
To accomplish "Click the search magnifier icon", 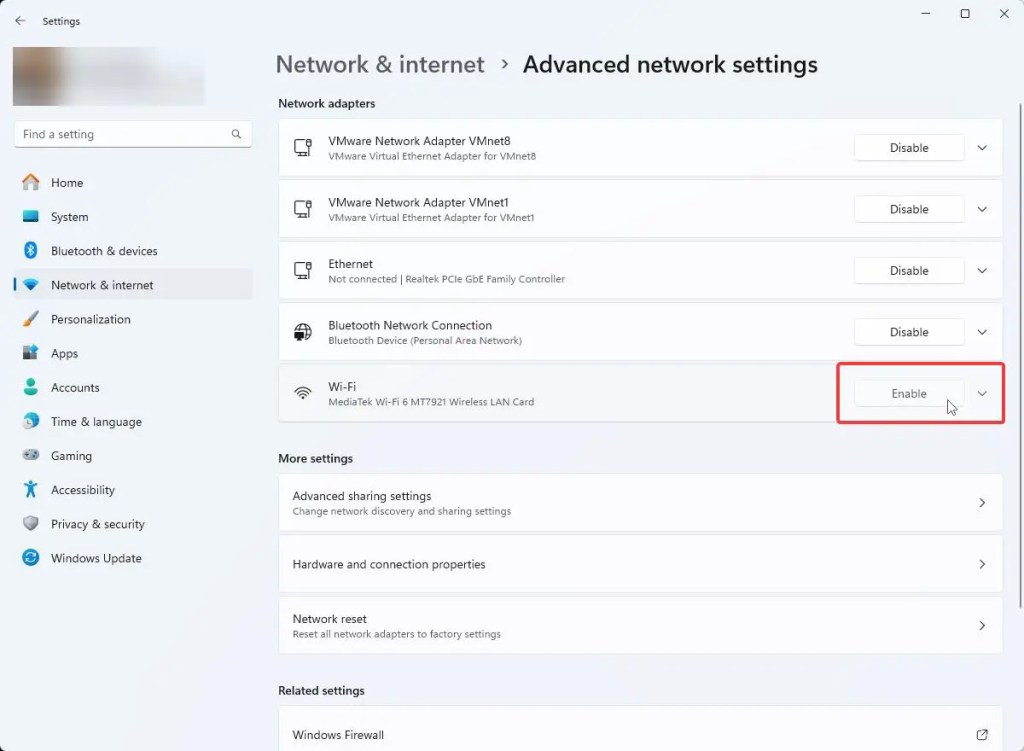I will (x=236, y=134).
